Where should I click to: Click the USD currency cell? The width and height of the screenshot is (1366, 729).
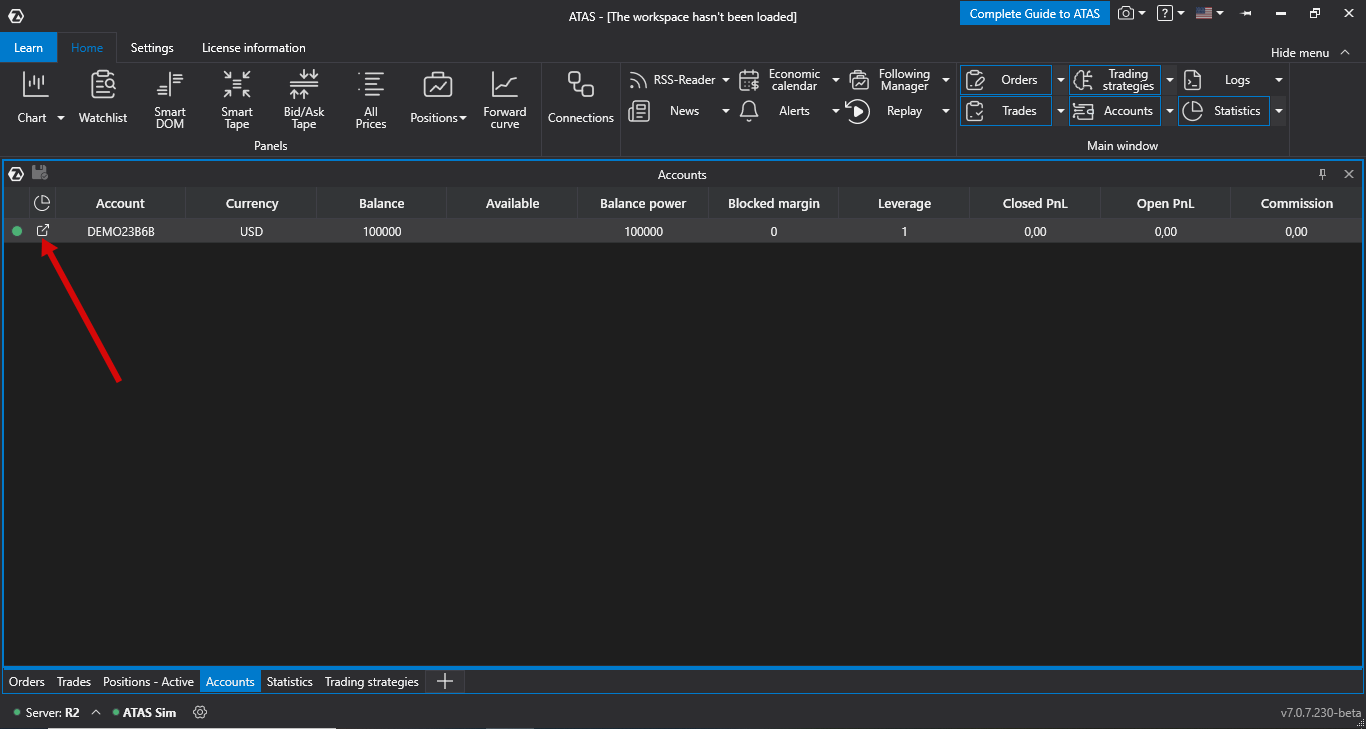252,231
